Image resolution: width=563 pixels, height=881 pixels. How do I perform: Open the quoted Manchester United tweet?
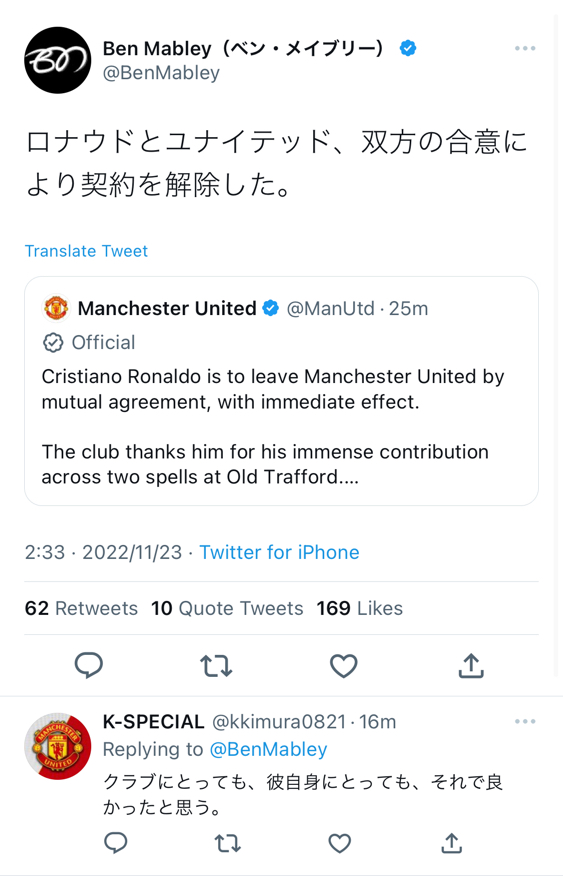click(281, 391)
